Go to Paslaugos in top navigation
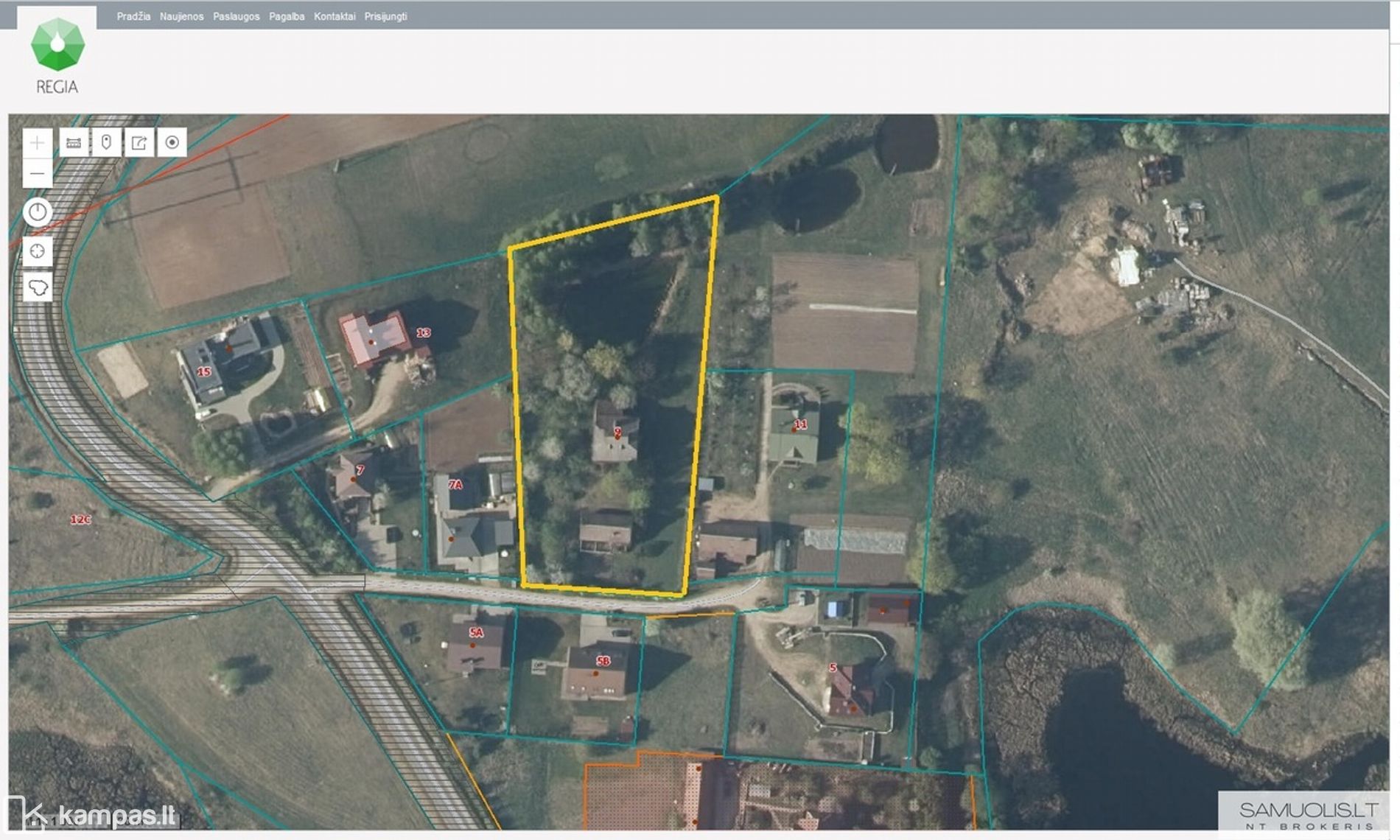This screenshot has height=840, width=1400. (x=236, y=16)
